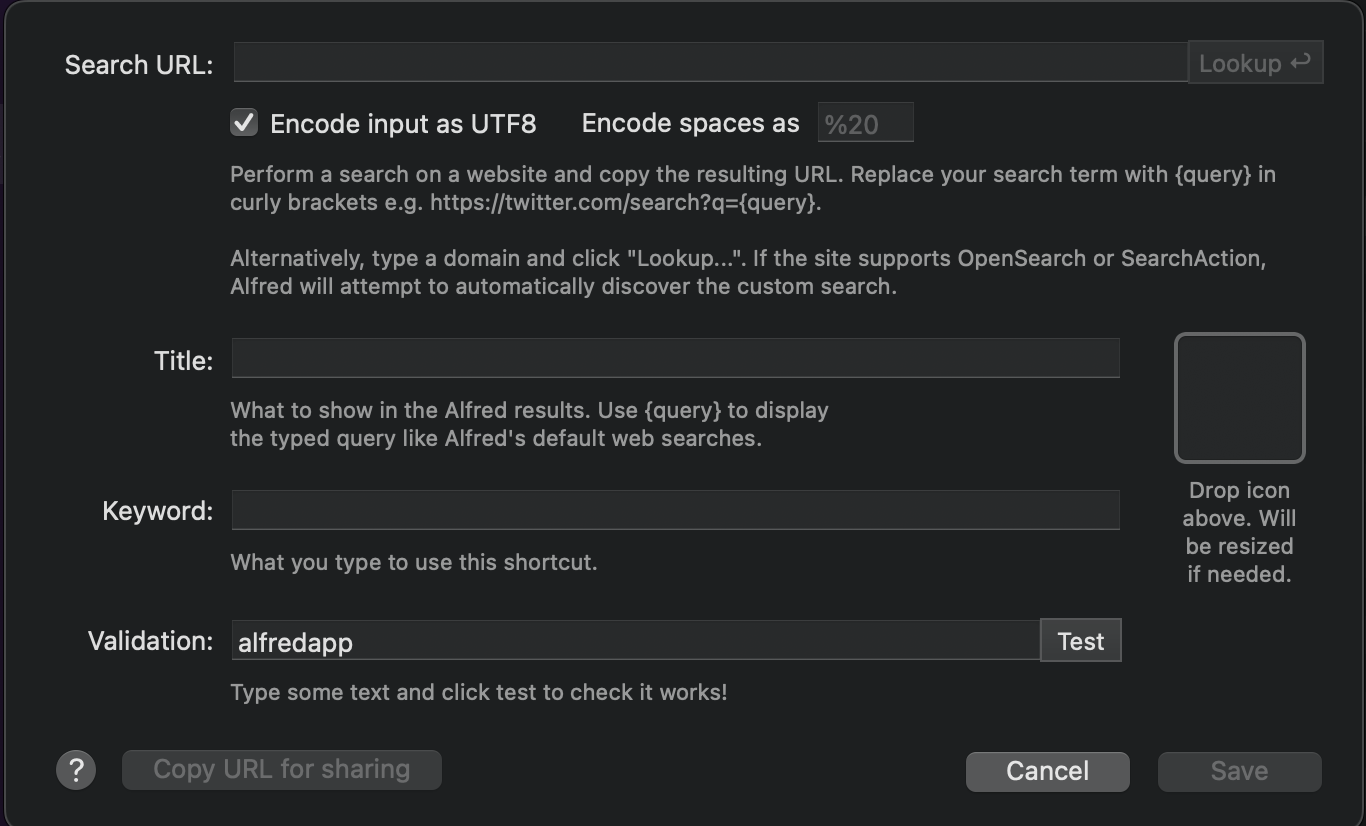Focus the Search URL text field

710,62
